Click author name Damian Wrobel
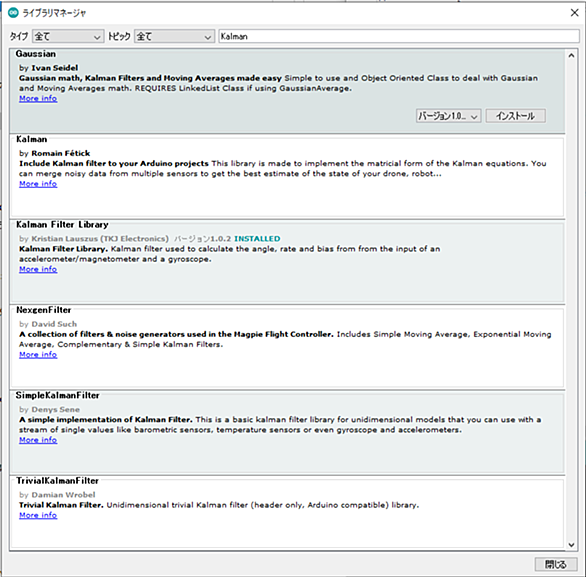This screenshot has width=586, height=577. coord(63,495)
